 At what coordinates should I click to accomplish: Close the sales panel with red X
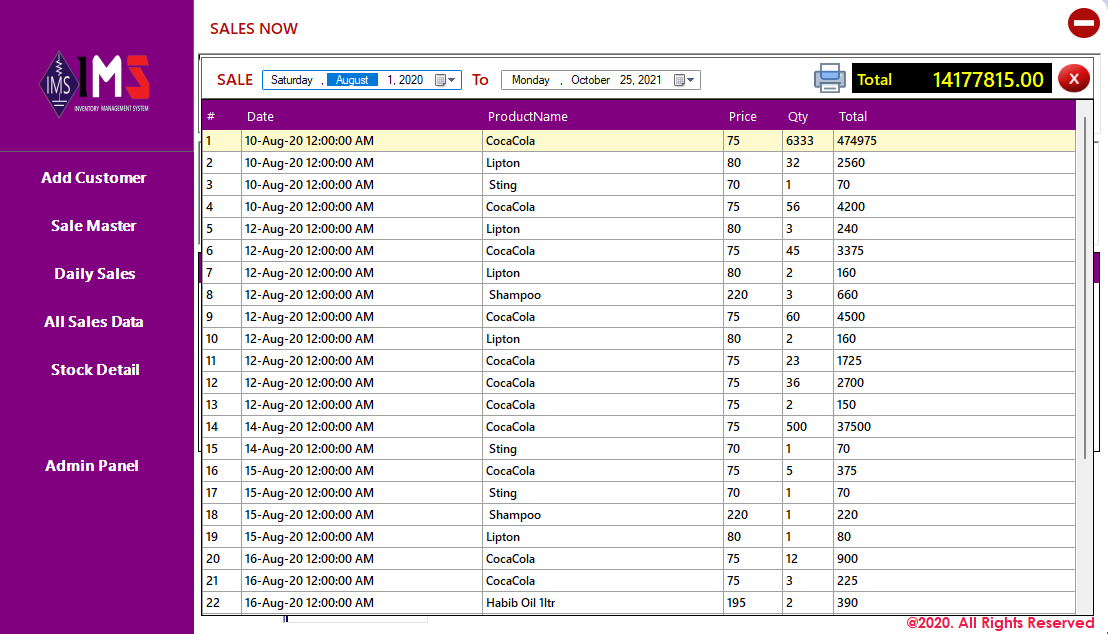[1073, 78]
